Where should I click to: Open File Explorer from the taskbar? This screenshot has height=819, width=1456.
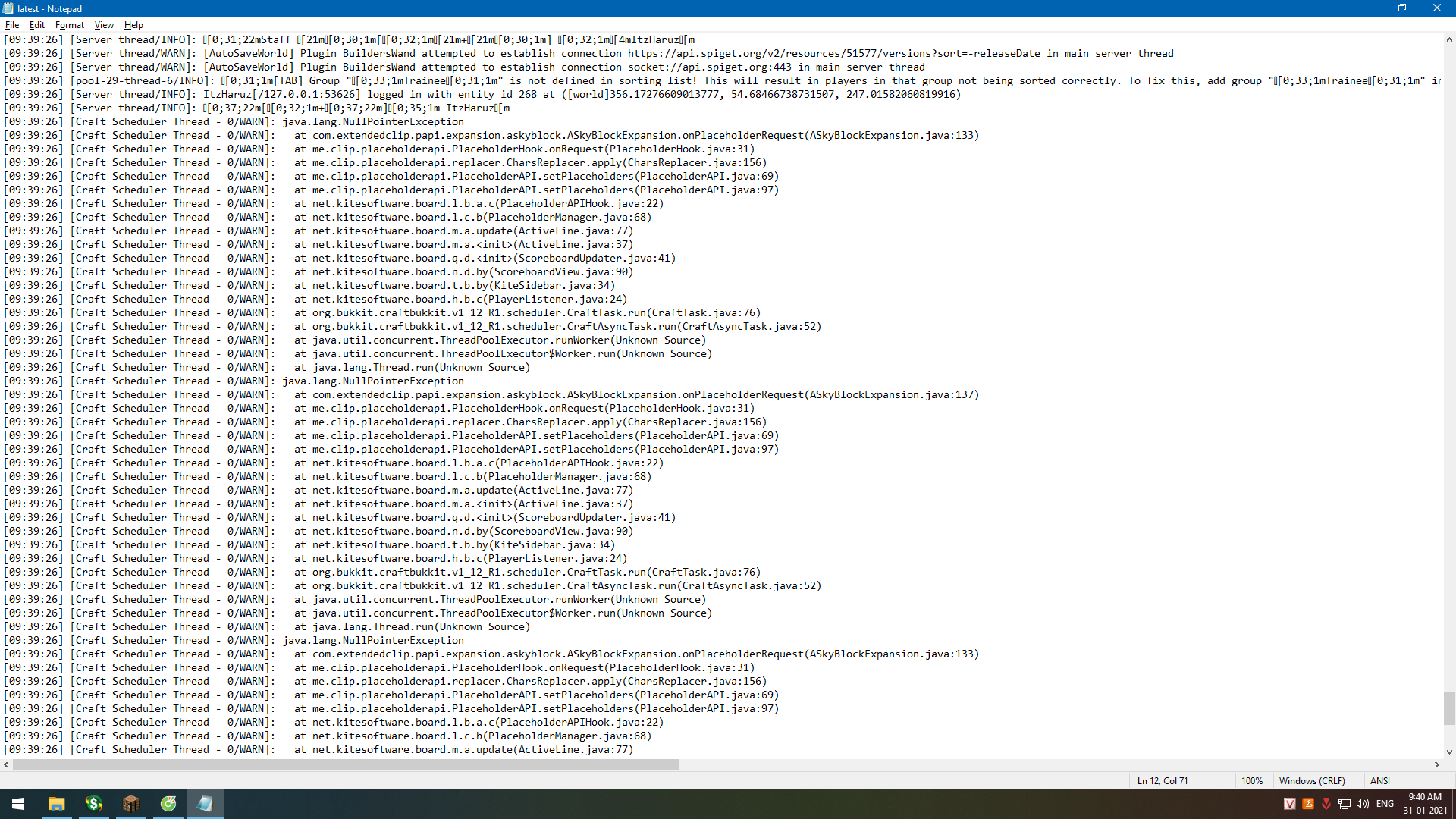point(56,804)
